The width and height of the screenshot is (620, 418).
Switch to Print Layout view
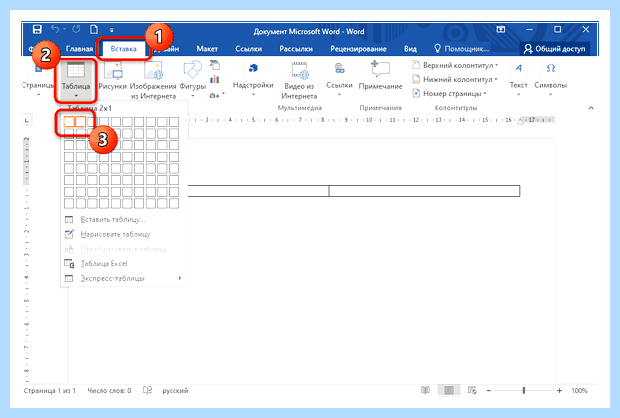point(449,391)
